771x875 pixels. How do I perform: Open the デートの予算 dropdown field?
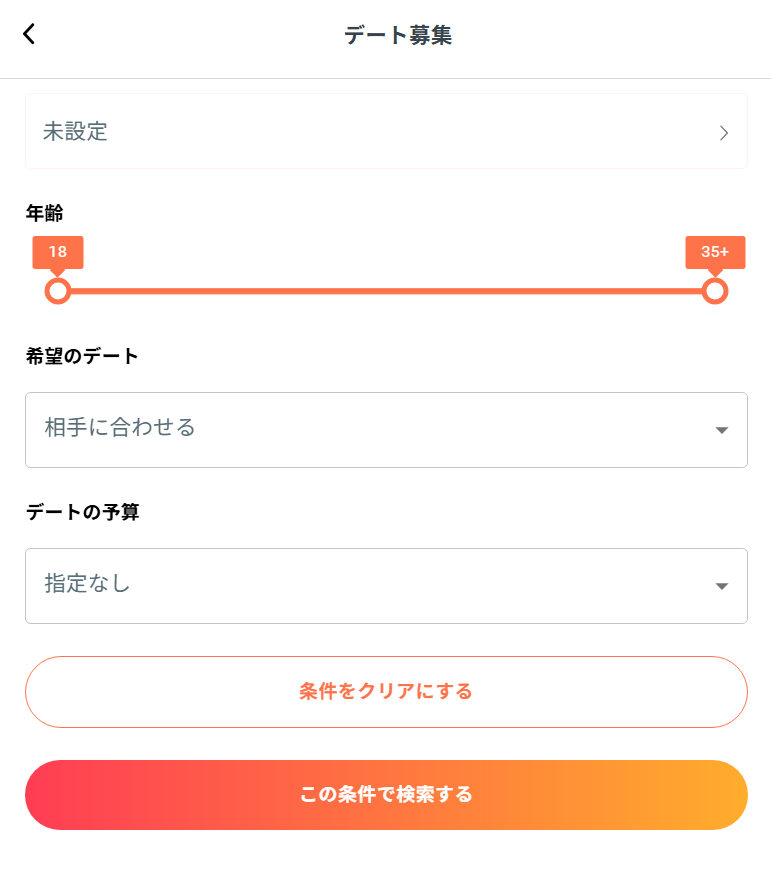(385, 585)
